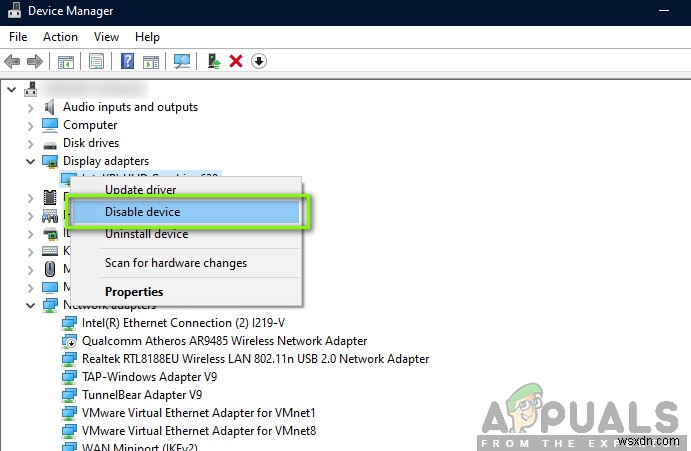Expand the category just above Network adapters
The image size is (691, 451).
[x=30, y=288]
